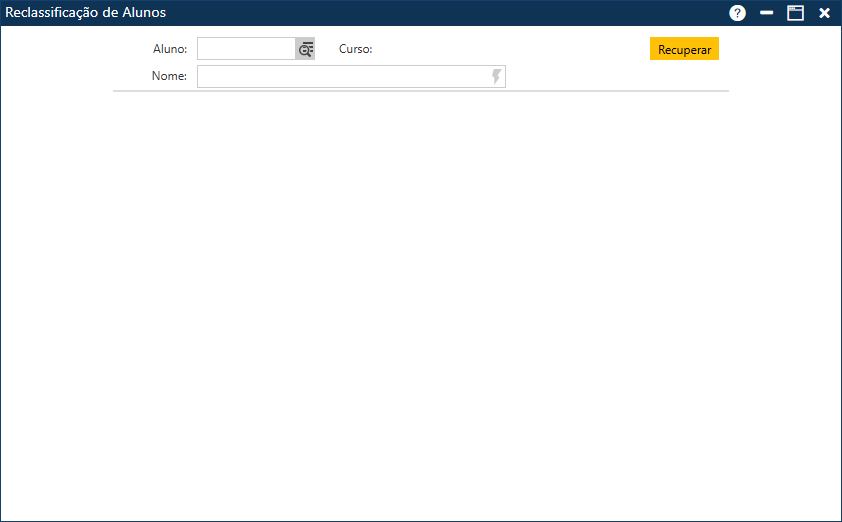Click the Nome label

click(169, 77)
